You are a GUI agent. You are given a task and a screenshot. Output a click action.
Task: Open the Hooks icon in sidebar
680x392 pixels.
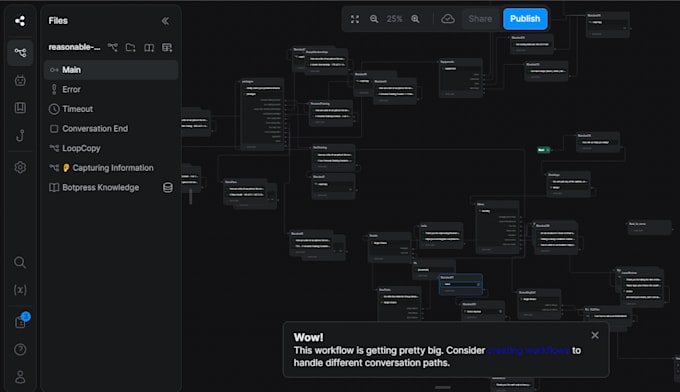coord(20,135)
